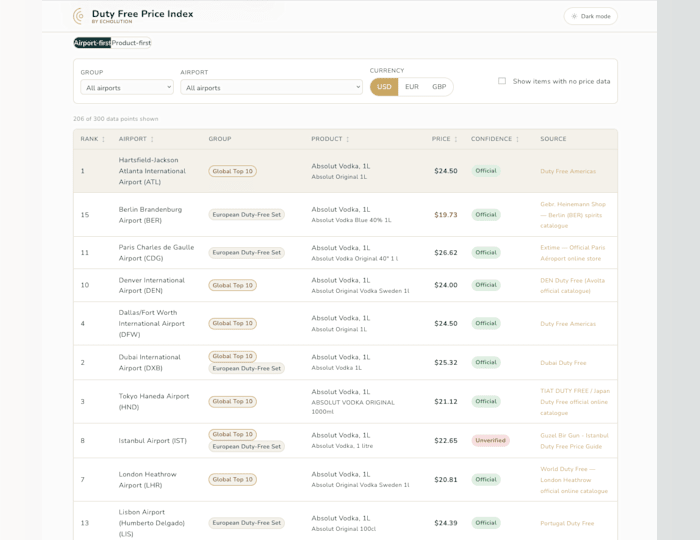
Task: Click Paris Charles de Gaulle Airport cell
Action: click(156, 253)
